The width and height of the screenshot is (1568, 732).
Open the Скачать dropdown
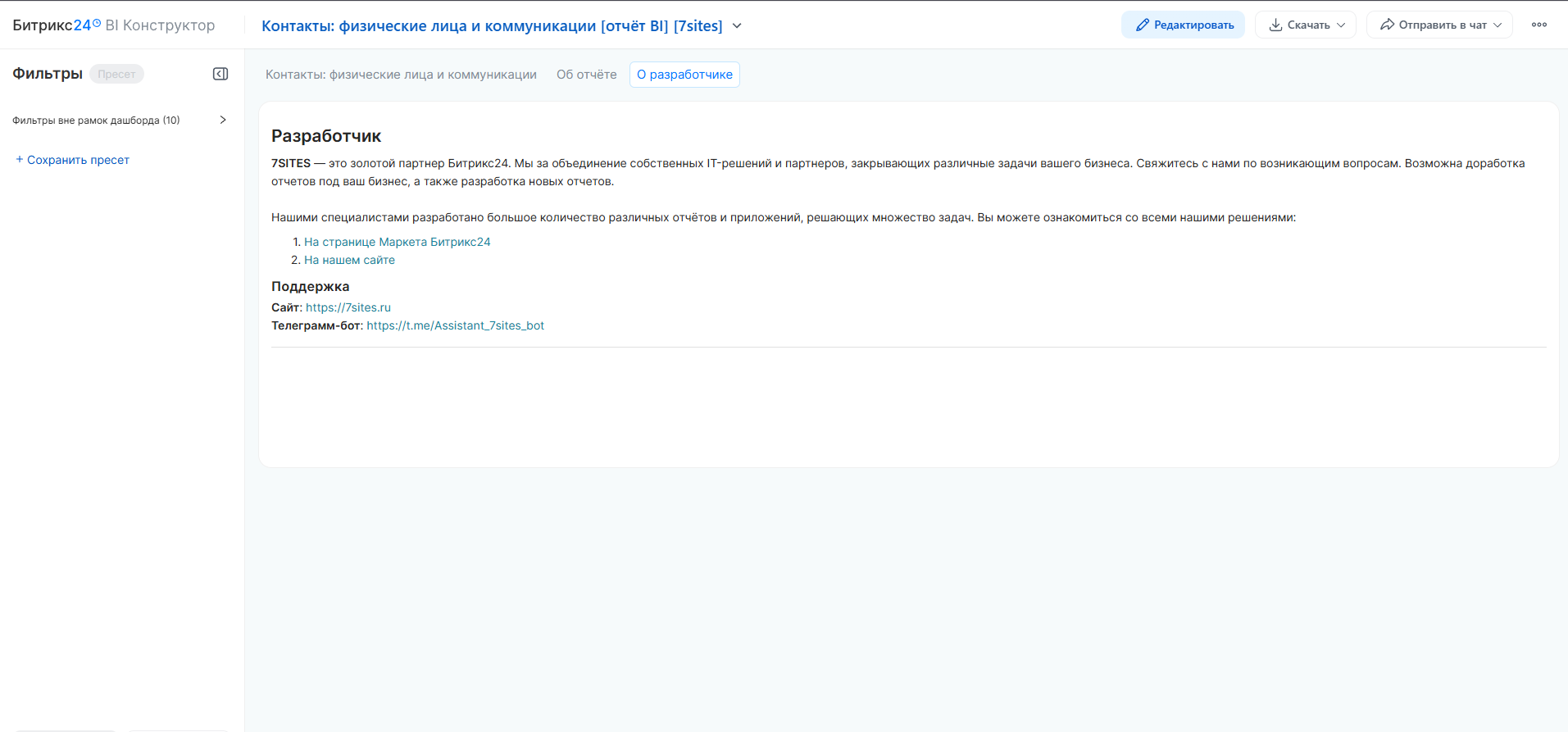pos(1306,25)
